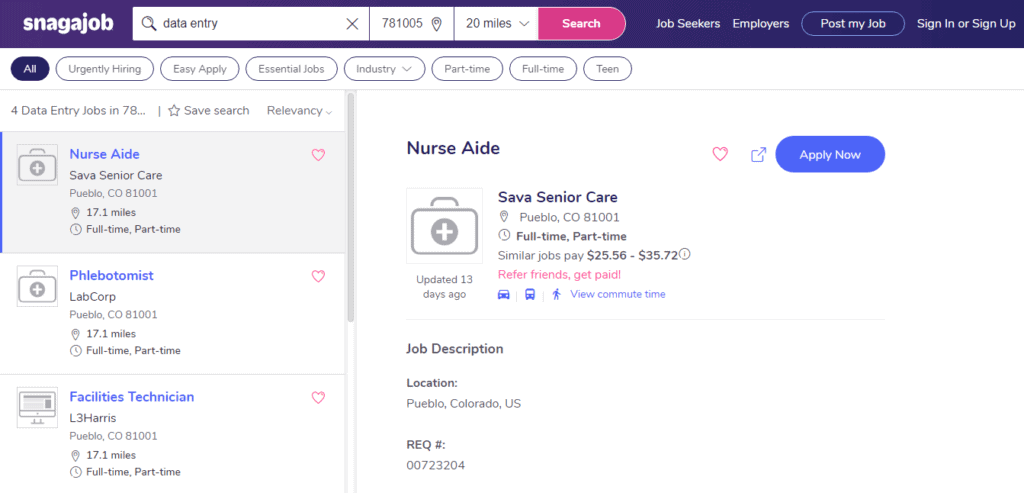Click location pin in job detail header
Screen dimensions: 1024x493
(x=504, y=217)
